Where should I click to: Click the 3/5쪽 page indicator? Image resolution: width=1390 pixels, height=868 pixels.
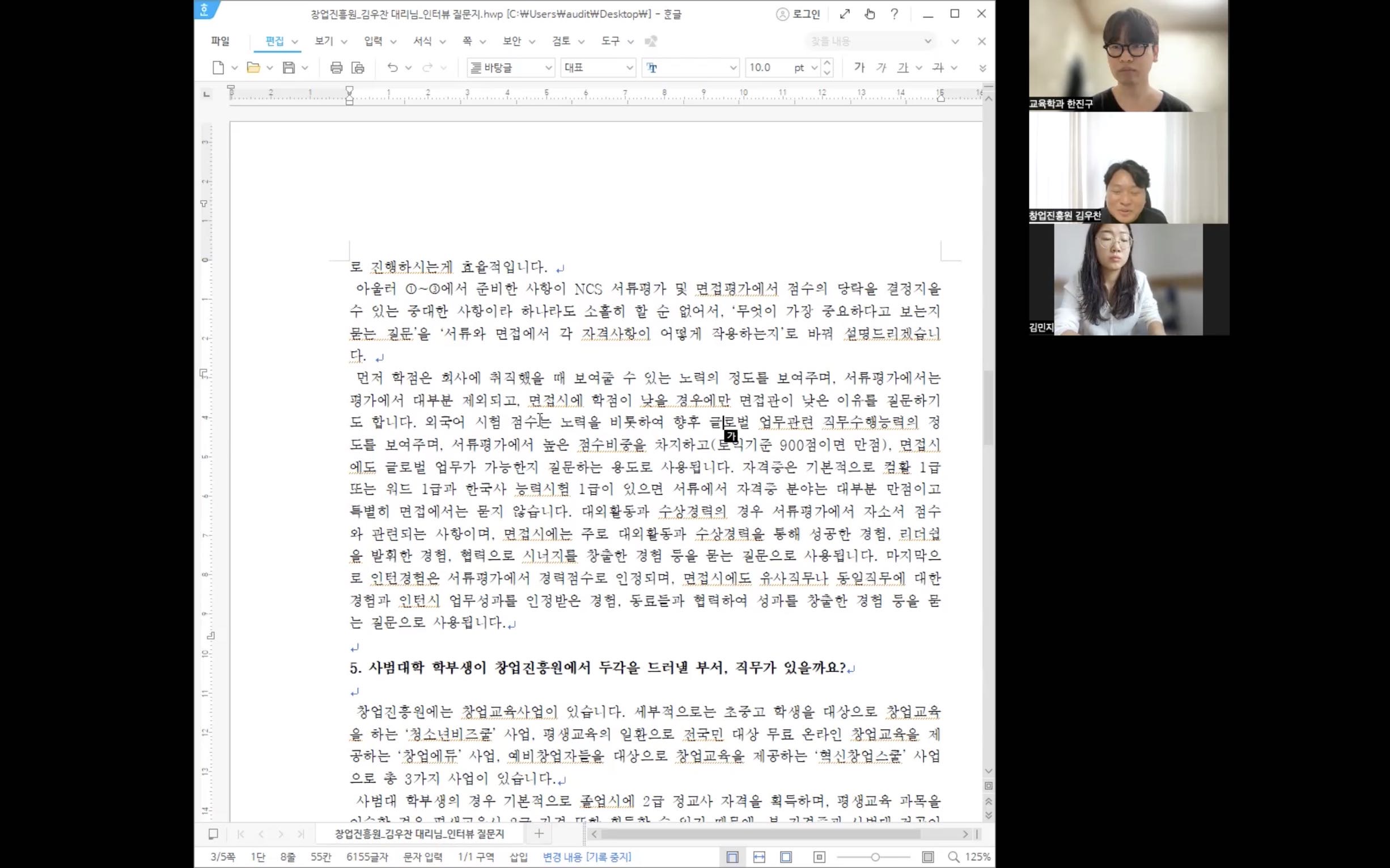click(222, 857)
